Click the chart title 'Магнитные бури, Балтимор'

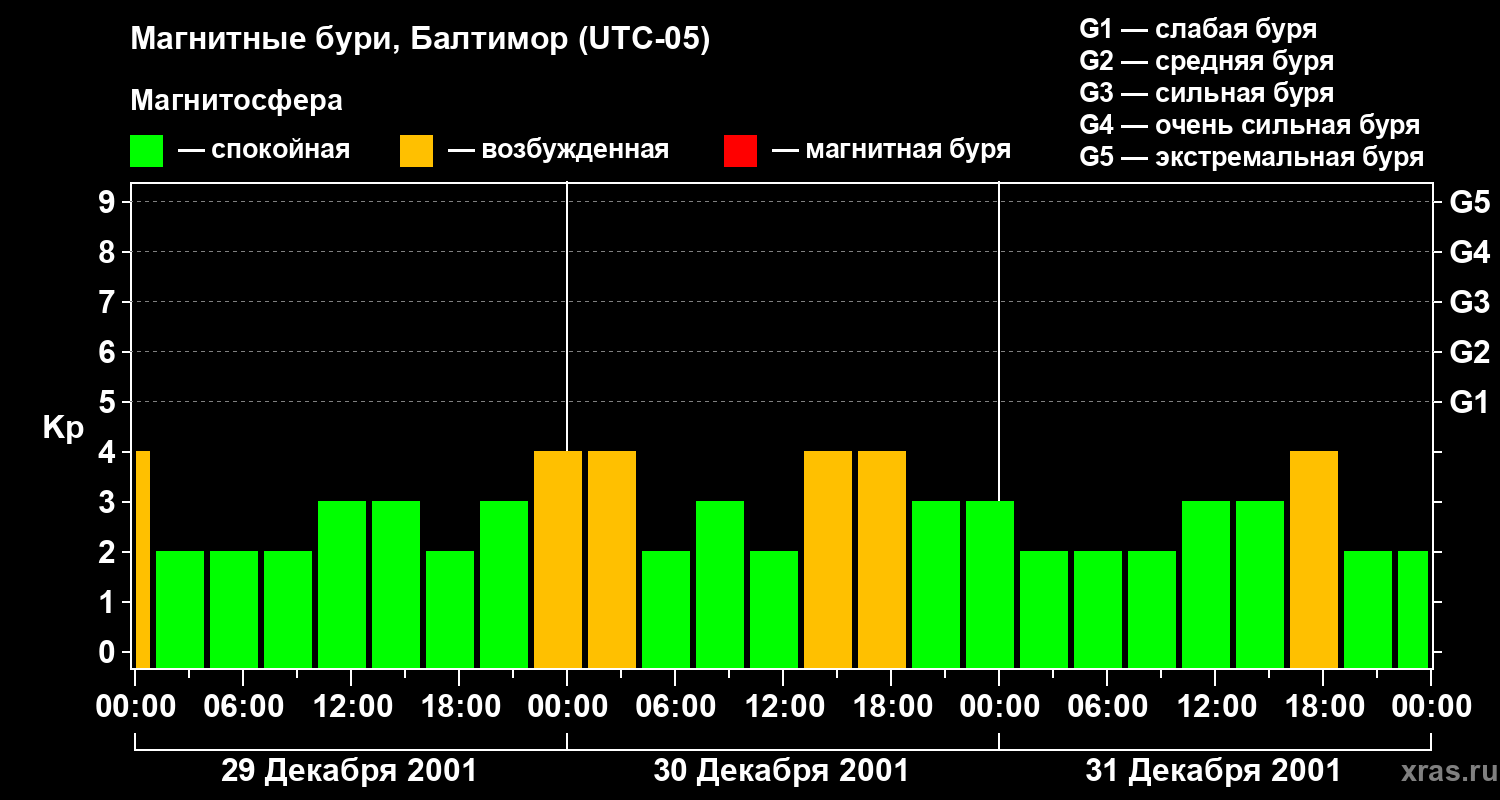(420, 40)
